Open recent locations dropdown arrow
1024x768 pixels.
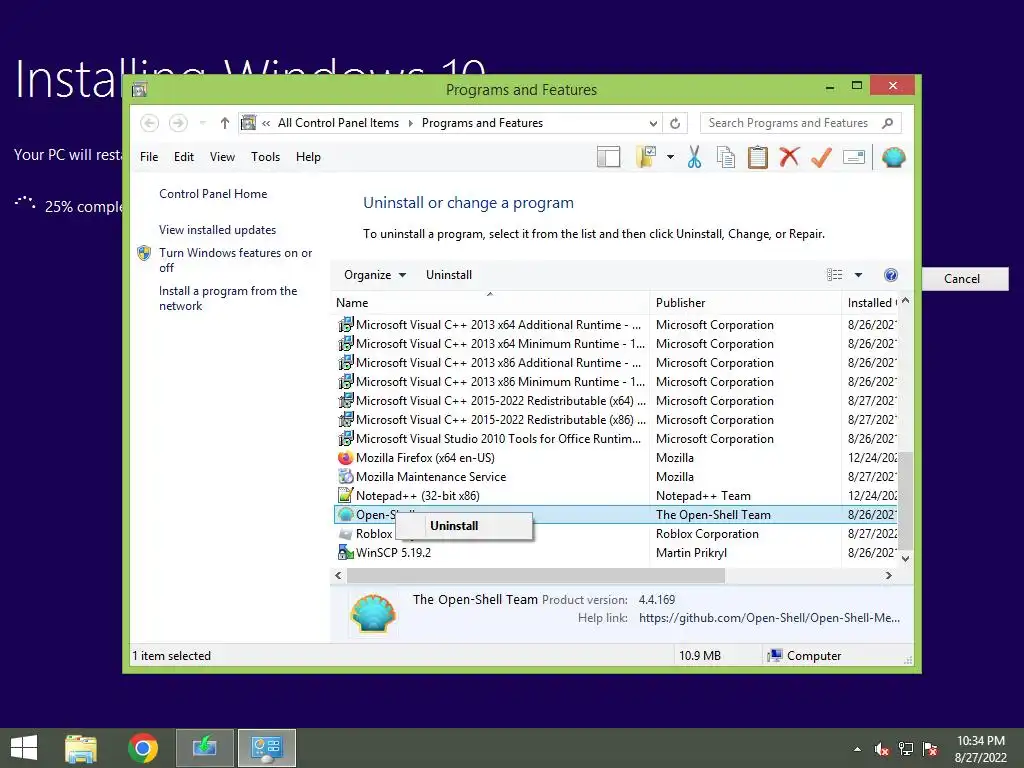click(202, 123)
